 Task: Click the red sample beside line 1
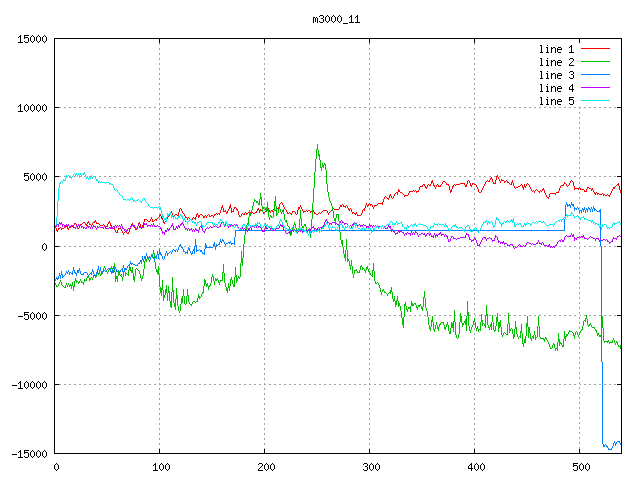click(x=595, y=49)
